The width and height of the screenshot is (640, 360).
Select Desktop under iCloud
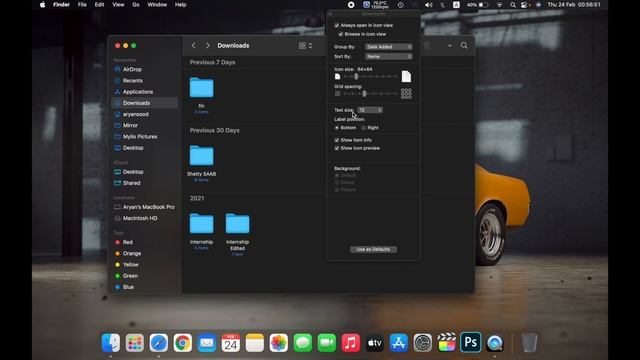click(x=133, y=172)
